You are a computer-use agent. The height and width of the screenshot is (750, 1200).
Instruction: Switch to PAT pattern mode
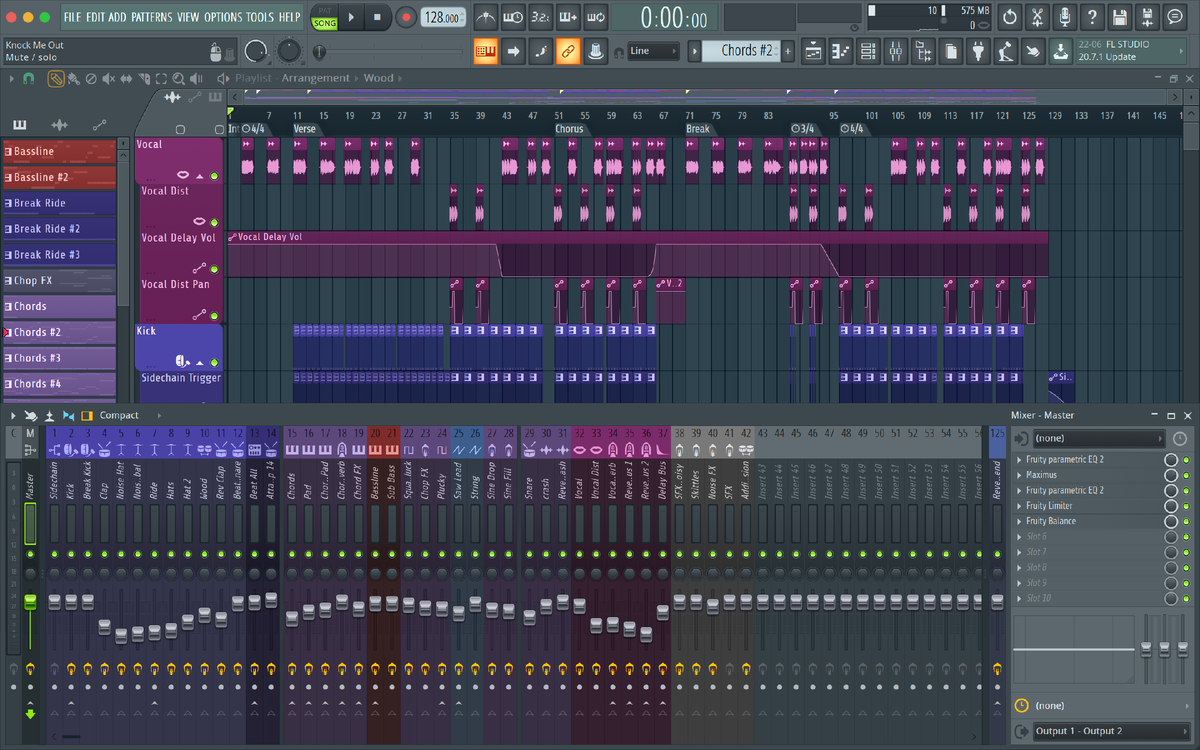[x=324, y=10]
